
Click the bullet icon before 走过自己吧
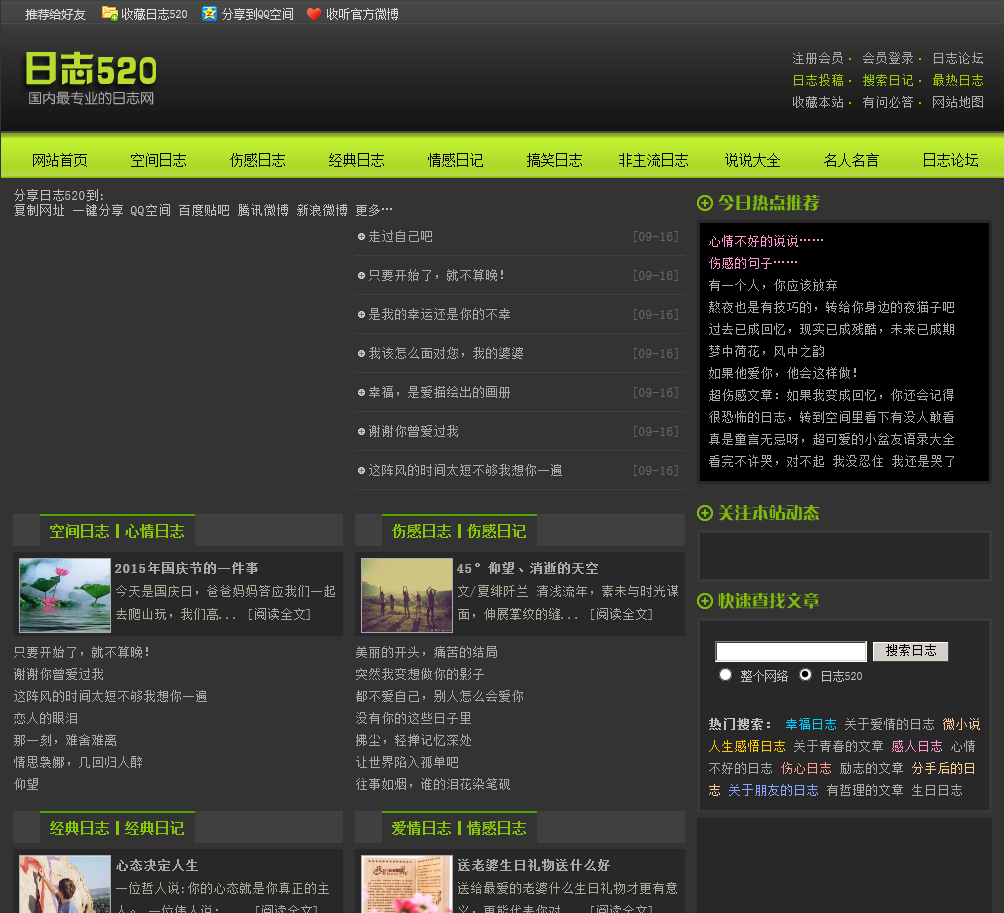(x=361, y=237)
